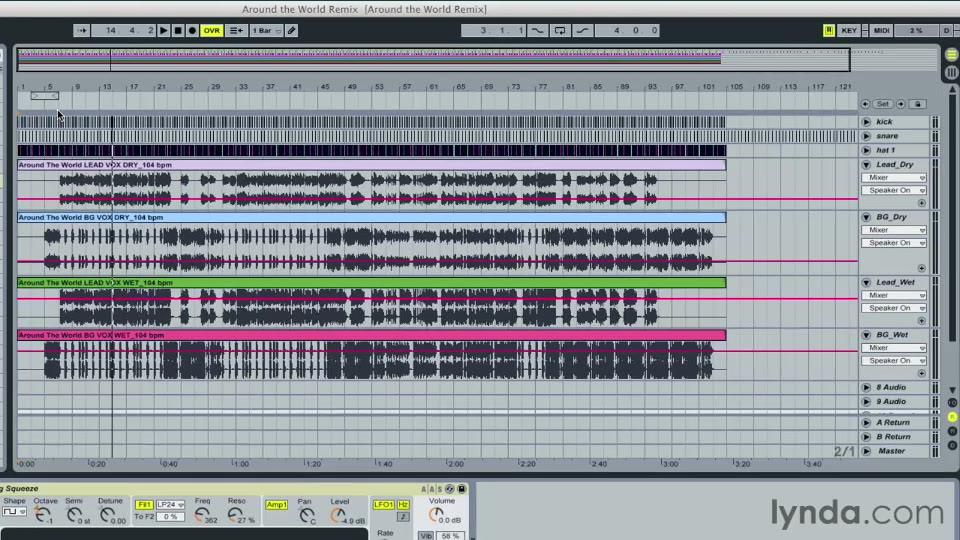This screenshot has width=960, height=540.
Task: Click the device Volume knob
Action: point(436,516)
